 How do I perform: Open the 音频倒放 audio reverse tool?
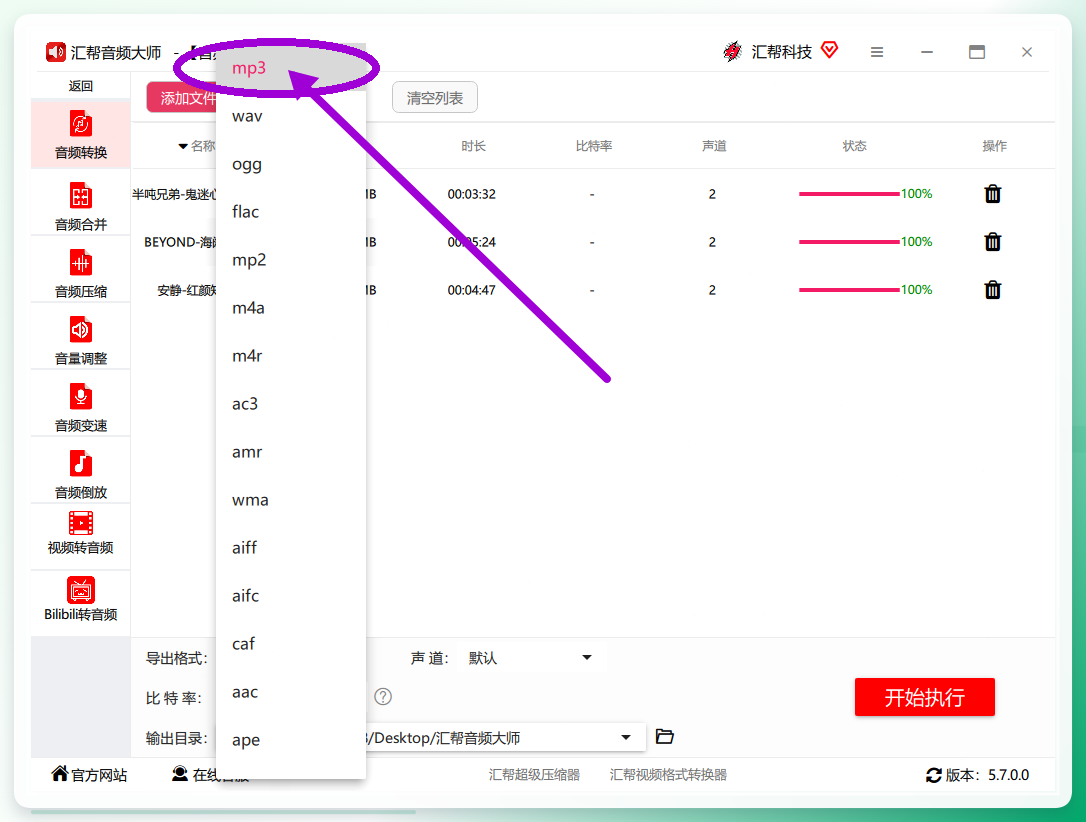click(80, 474)
